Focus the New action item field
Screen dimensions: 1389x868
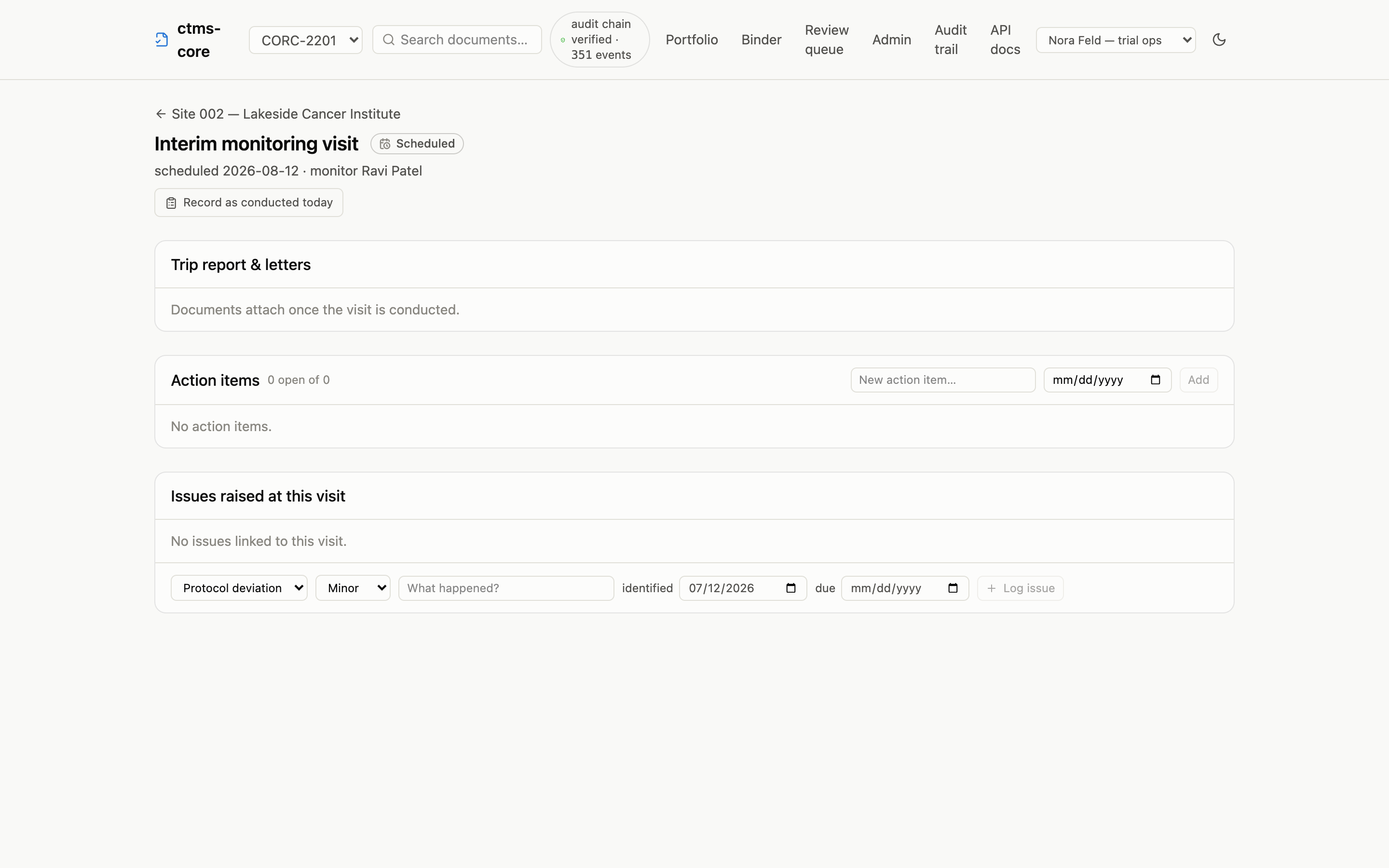coord(943,380)
